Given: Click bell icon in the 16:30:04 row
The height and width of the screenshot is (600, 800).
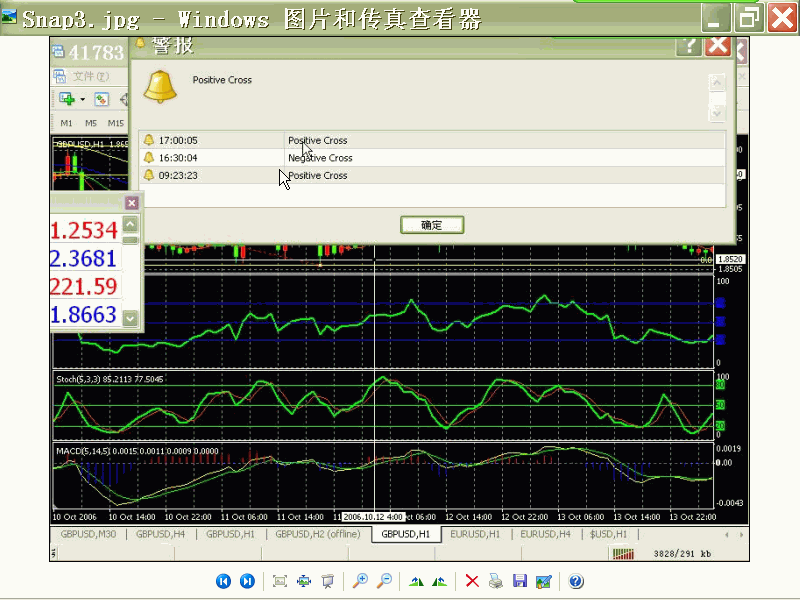Looking at the screenshot, I should coord(148,157).
